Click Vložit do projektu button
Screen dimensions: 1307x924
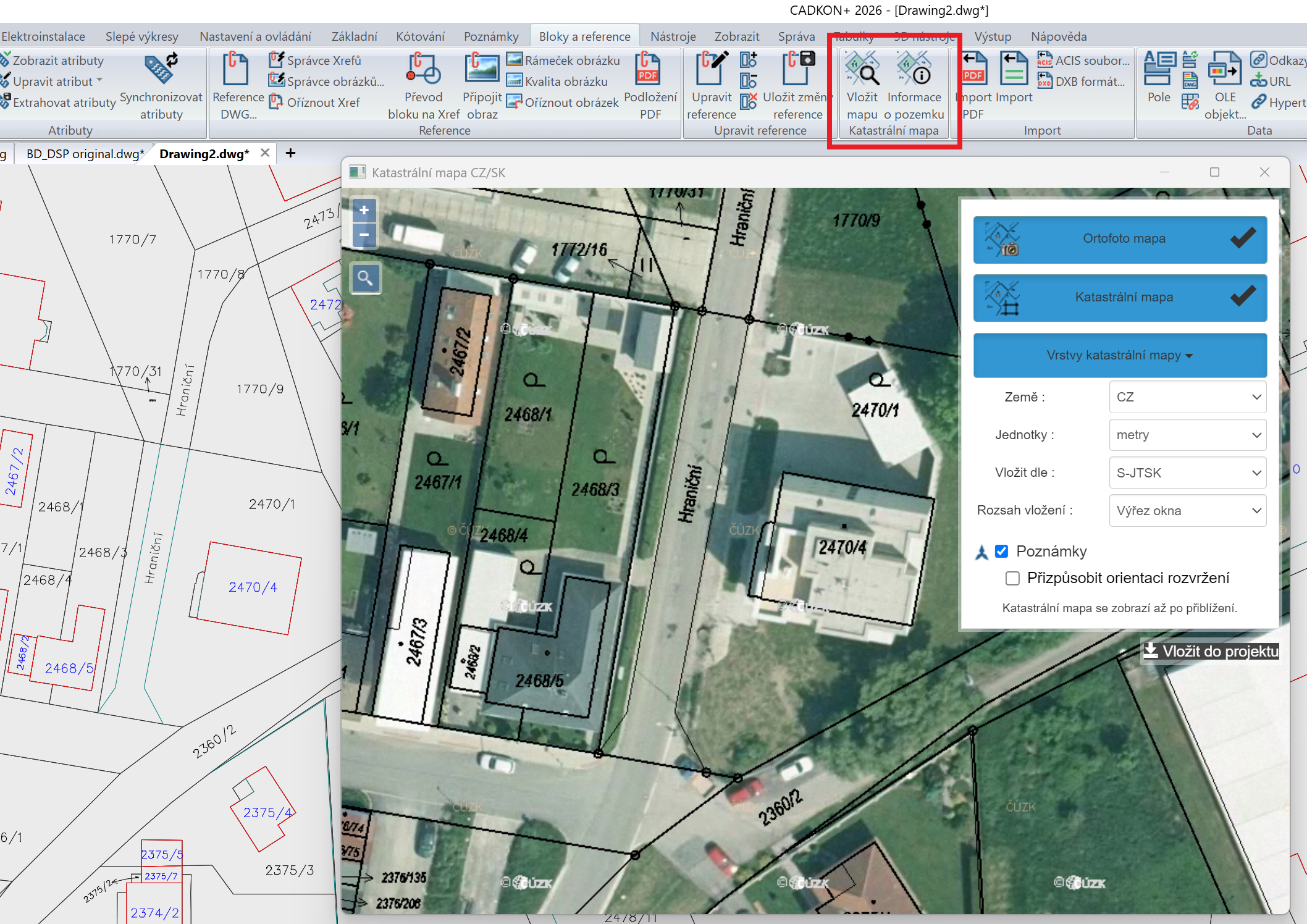point(1210,651)
